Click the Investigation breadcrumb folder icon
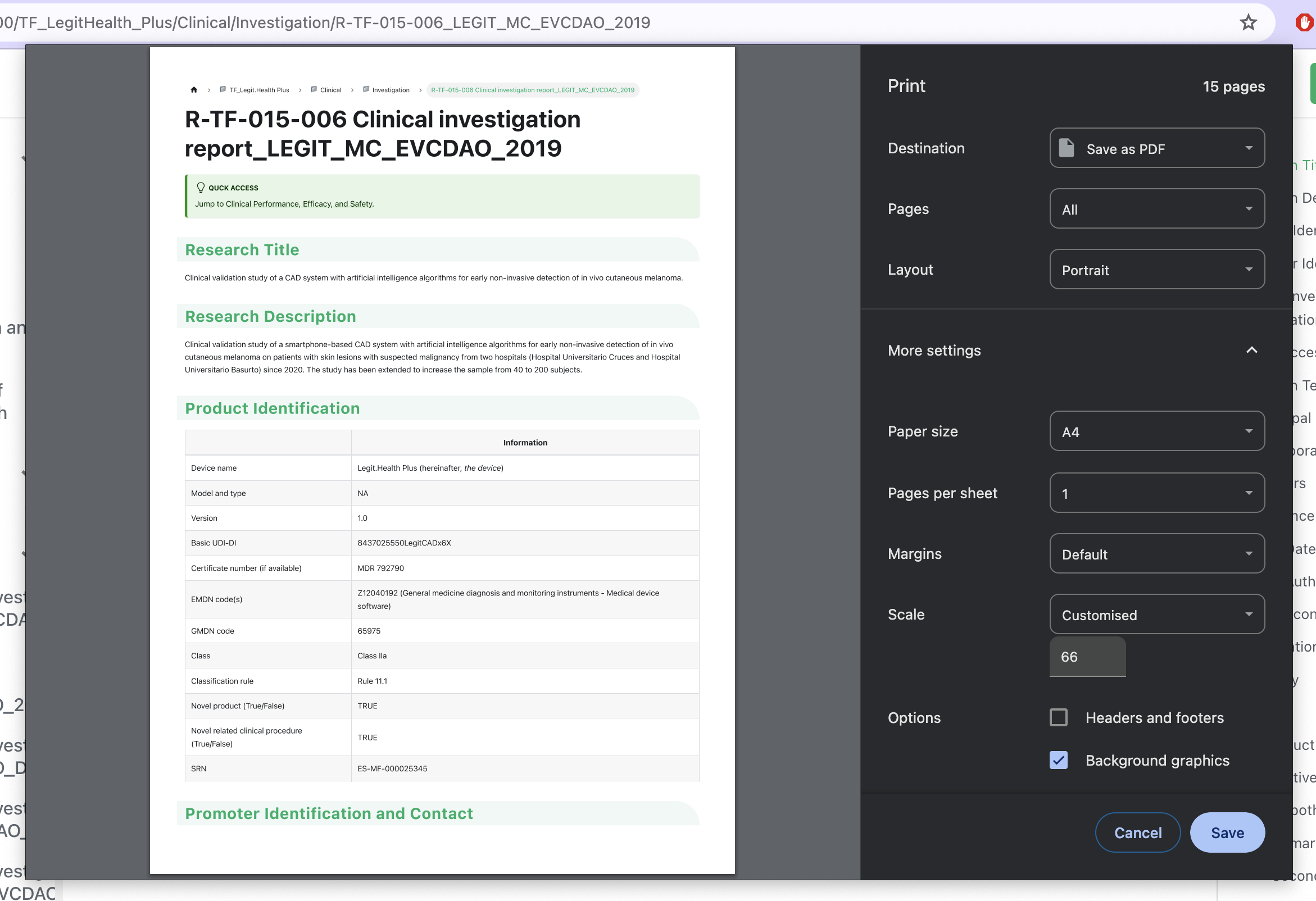1316x901 pixels. pyautogui.click(x=366, y=89)
